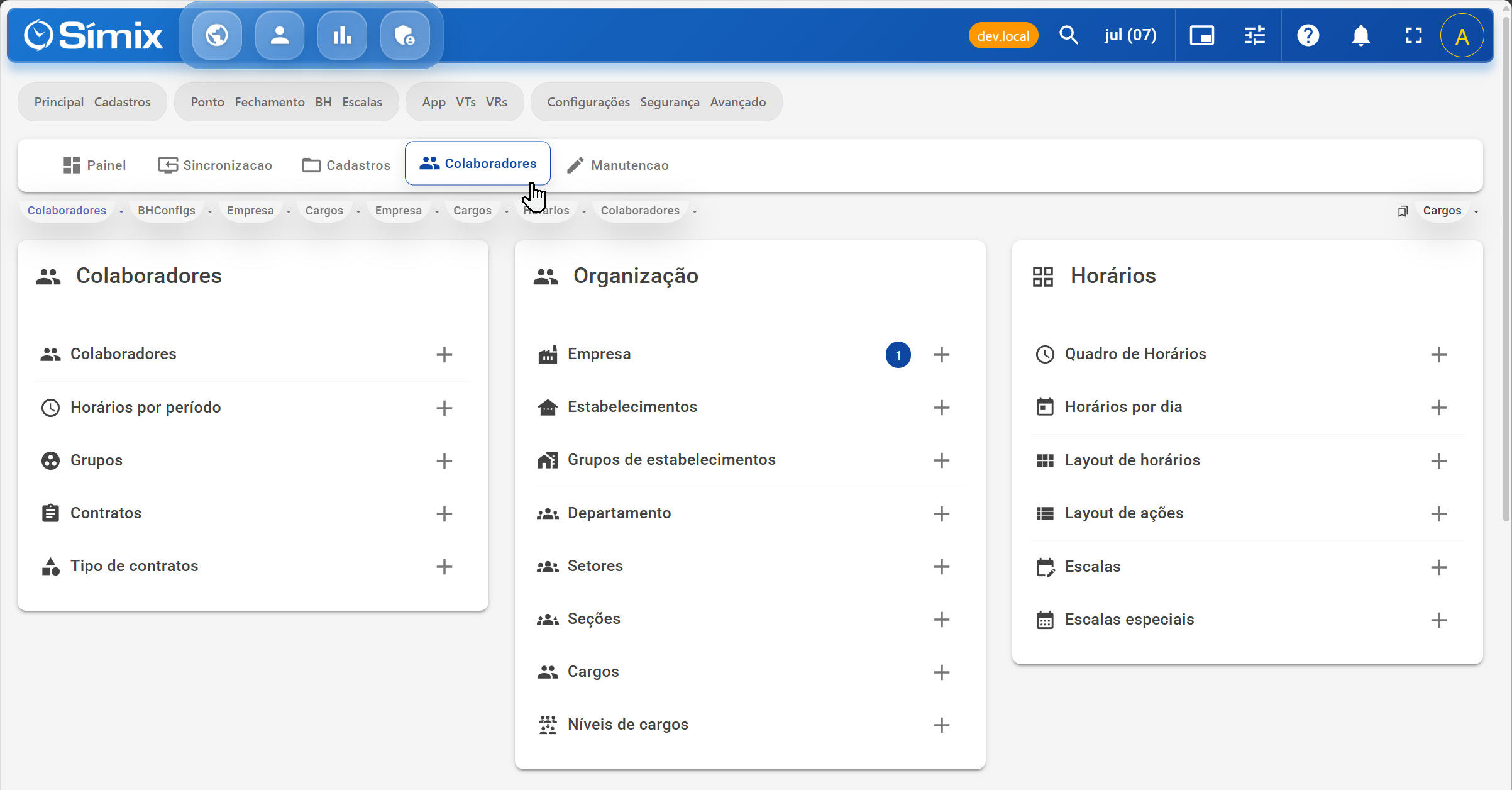The width and height of the screenshot is (1512, 790).
Task: Open the search magnifier icon
Action: [1068, 35]
